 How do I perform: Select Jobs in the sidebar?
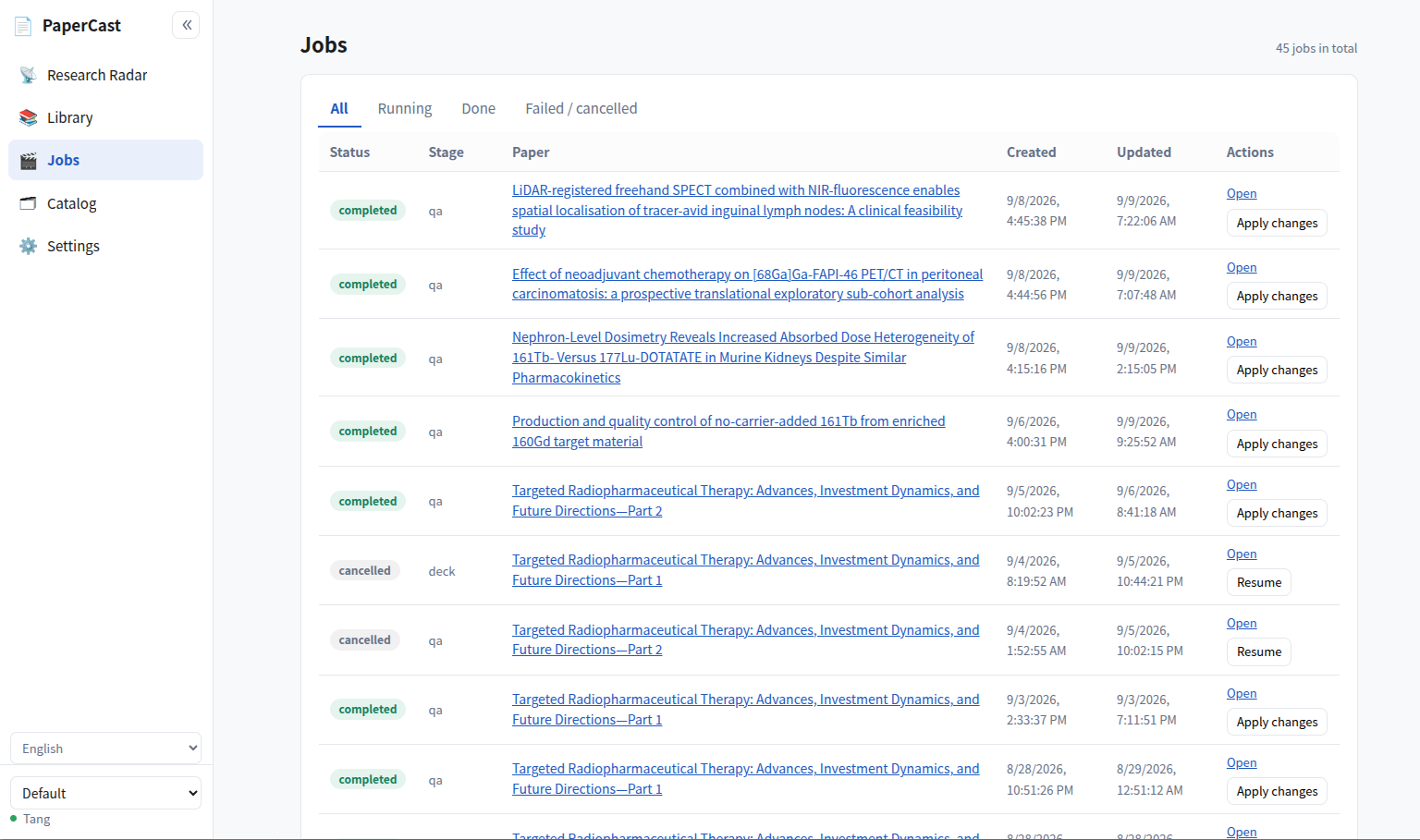105,160
